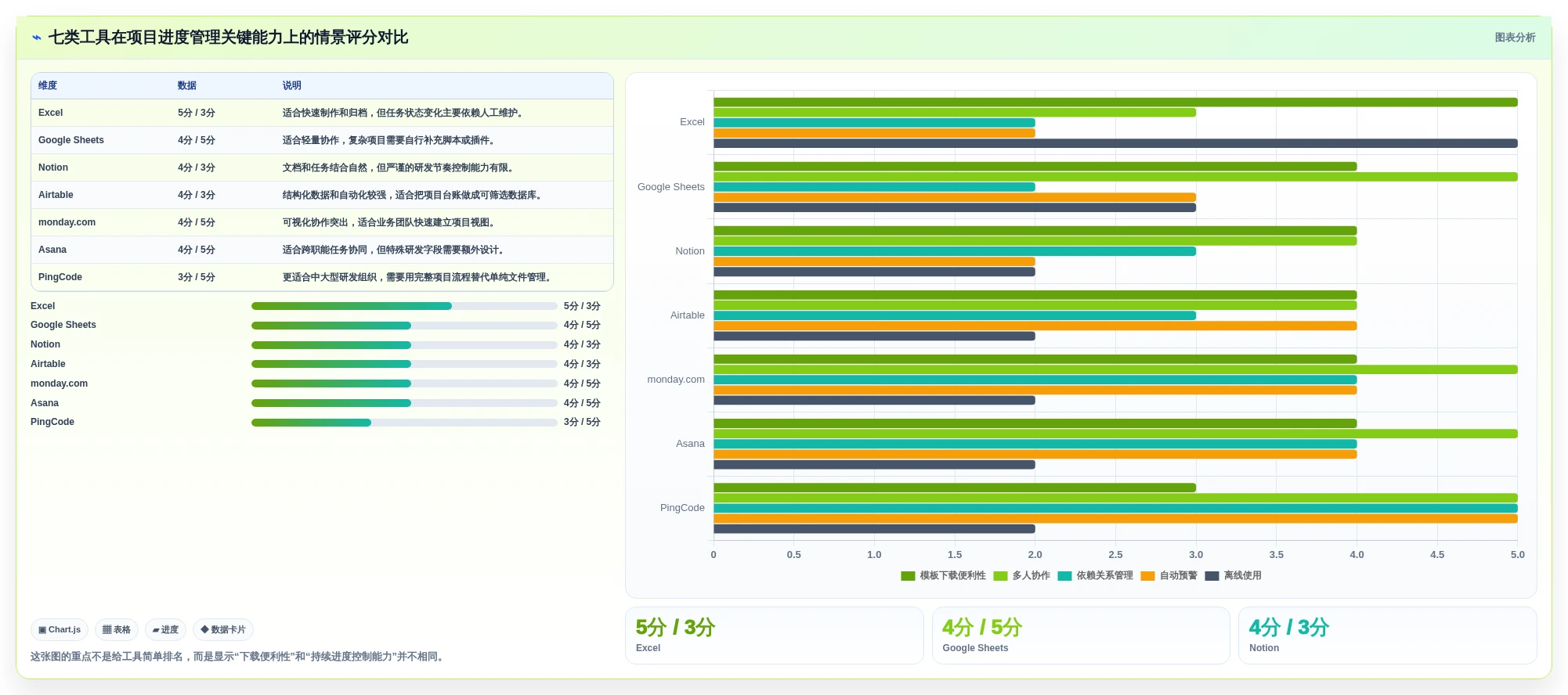This screenshot has width=1568, height=695.
Task: Click the monday.com y-axis label in chart
Action: pos(676,380)
